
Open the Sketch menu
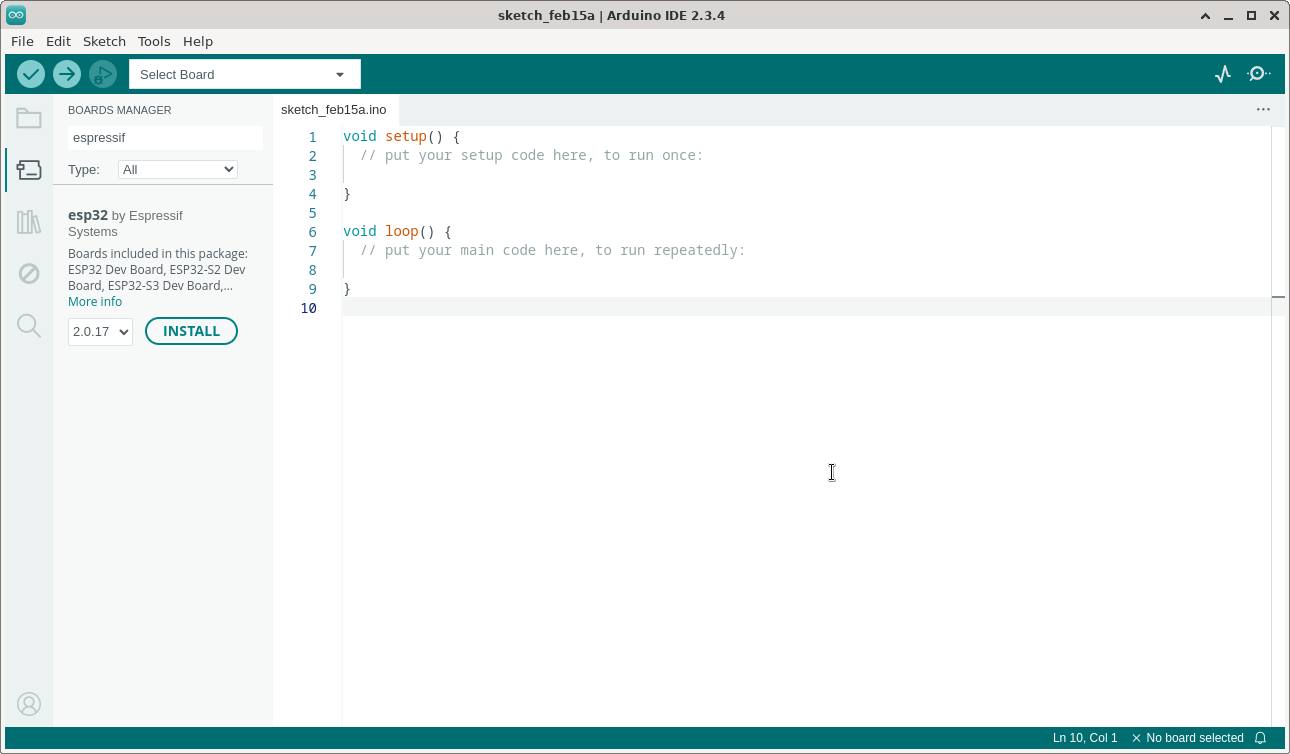click(104, 41)
